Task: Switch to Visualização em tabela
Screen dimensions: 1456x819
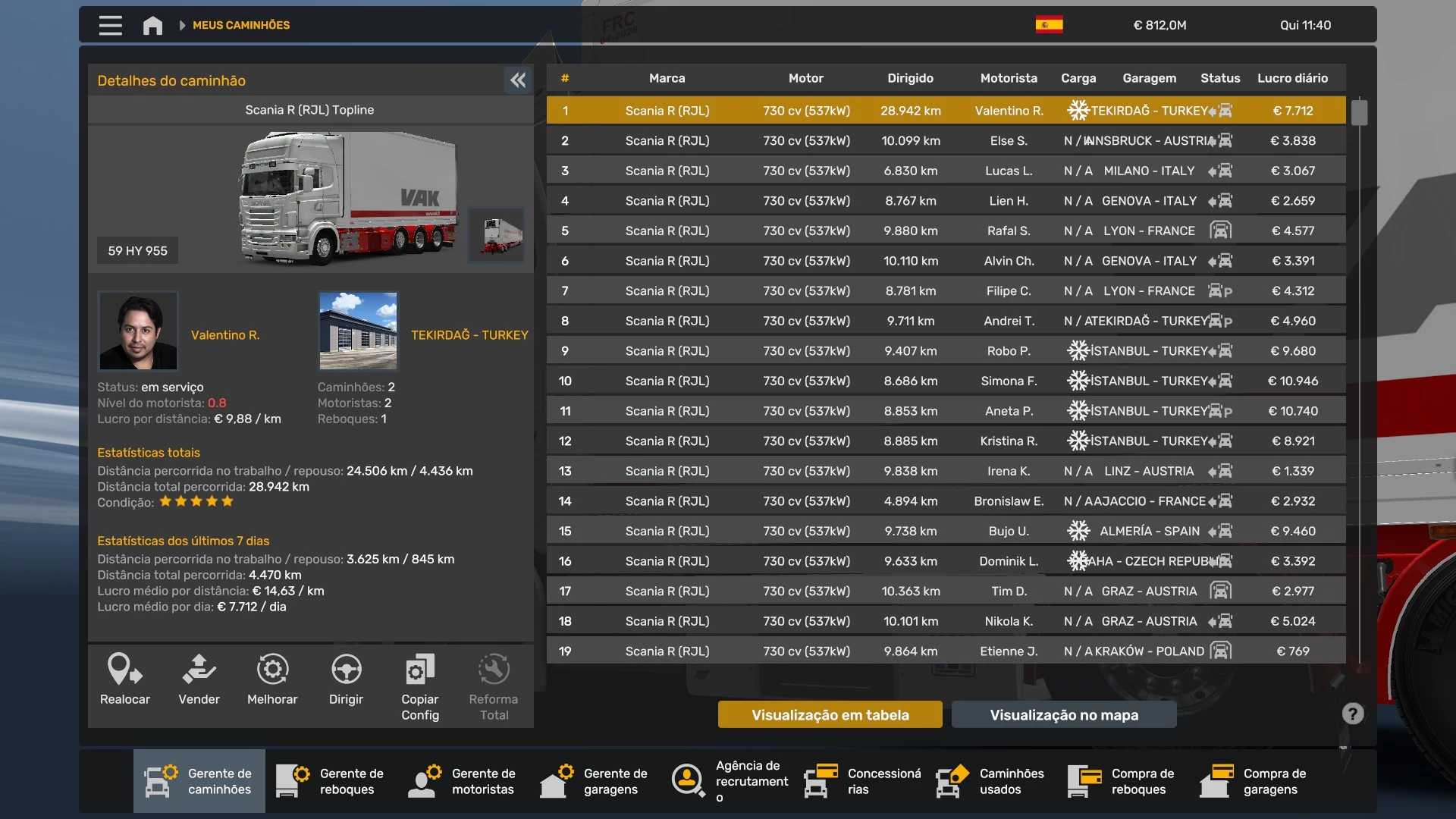Action: pos(830,714)
